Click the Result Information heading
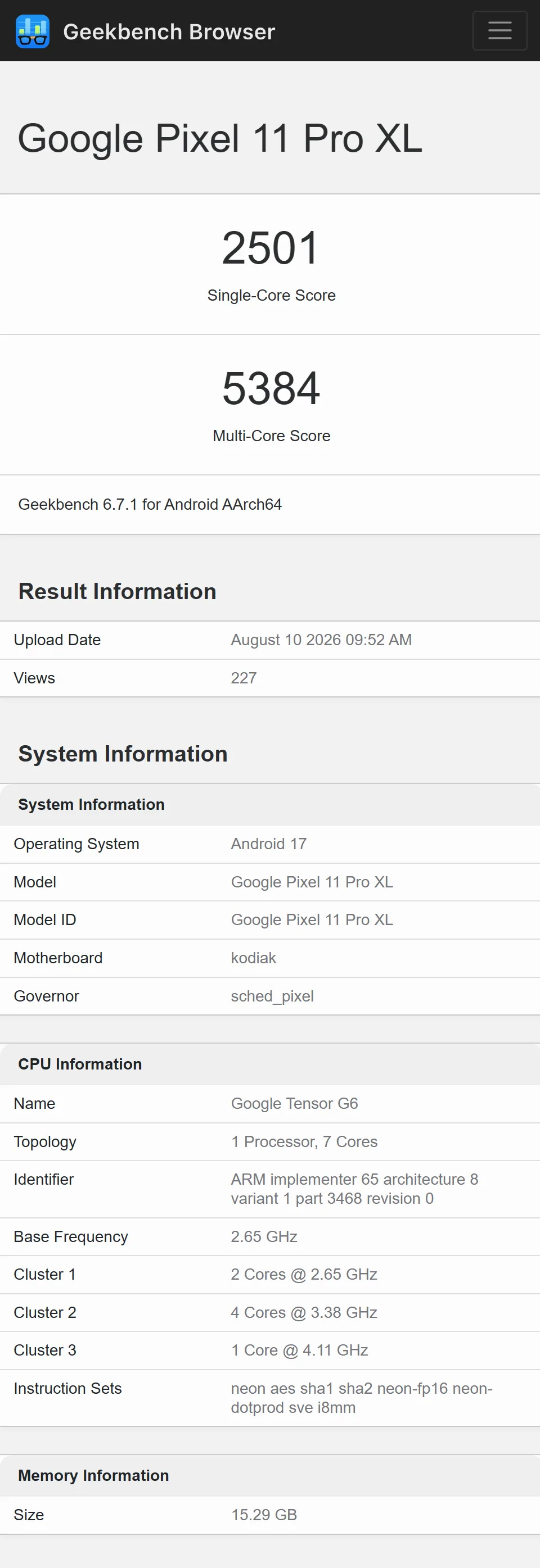 [117, 592]
